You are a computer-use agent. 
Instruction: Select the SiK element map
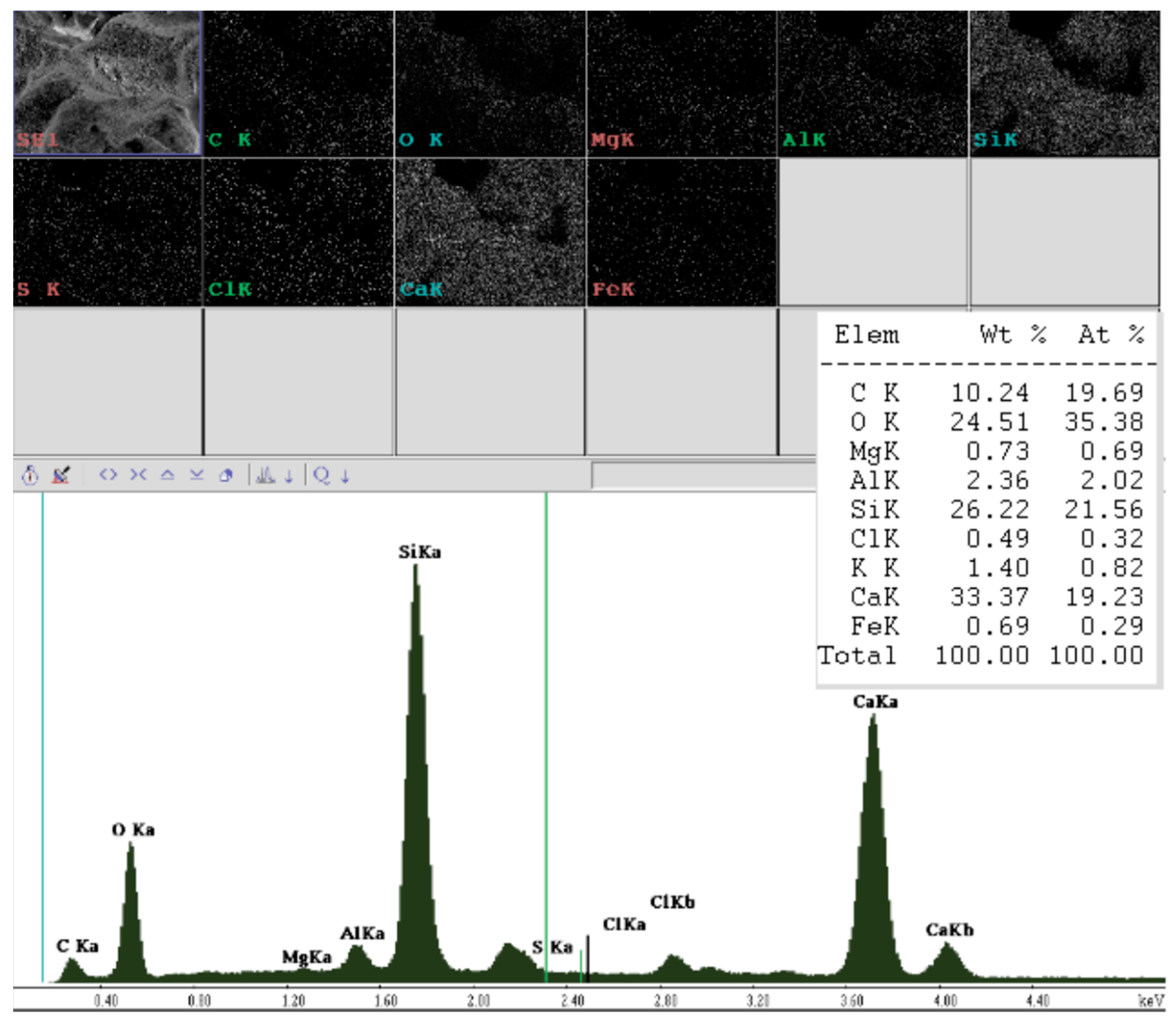pyautogui.click(x=1064, y=83)
